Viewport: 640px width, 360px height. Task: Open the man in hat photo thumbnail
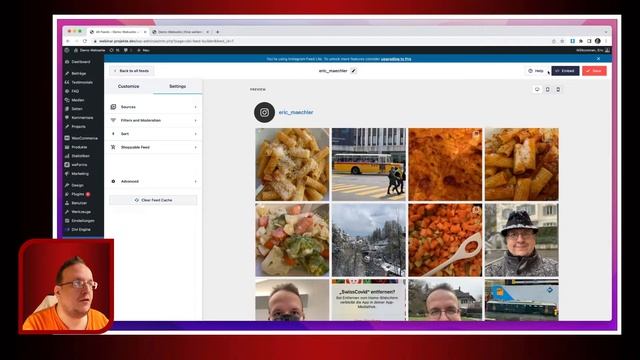tap(522, 240)
